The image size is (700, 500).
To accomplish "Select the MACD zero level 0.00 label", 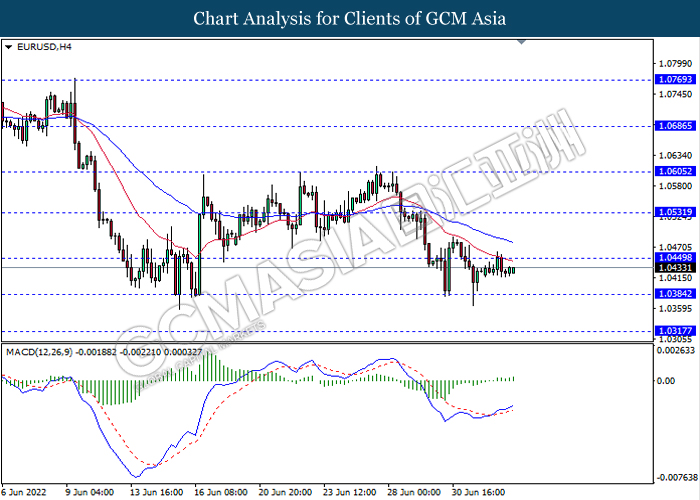I will pyautogui.click(x=666, y=381).
